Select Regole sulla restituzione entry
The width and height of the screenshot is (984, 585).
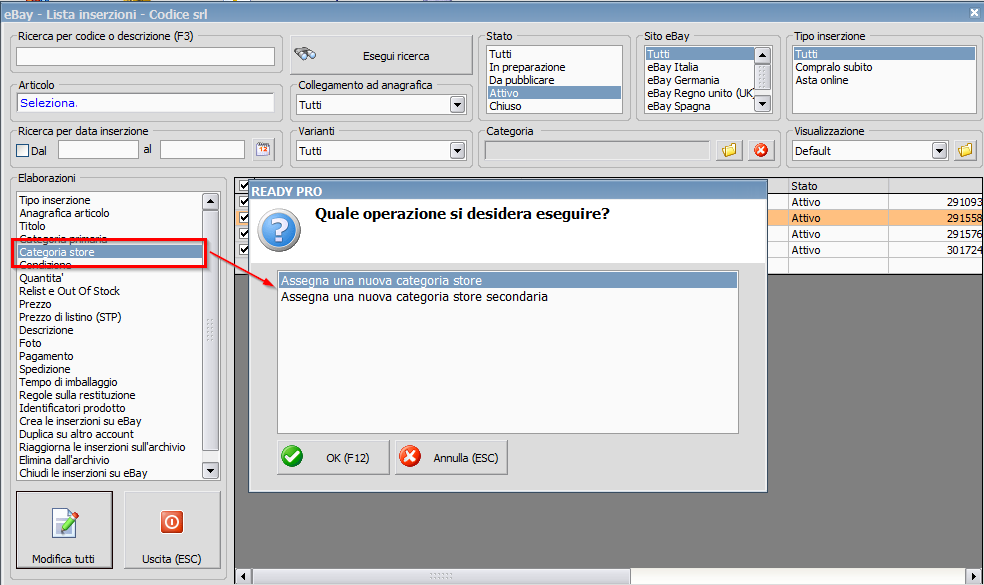77,395
